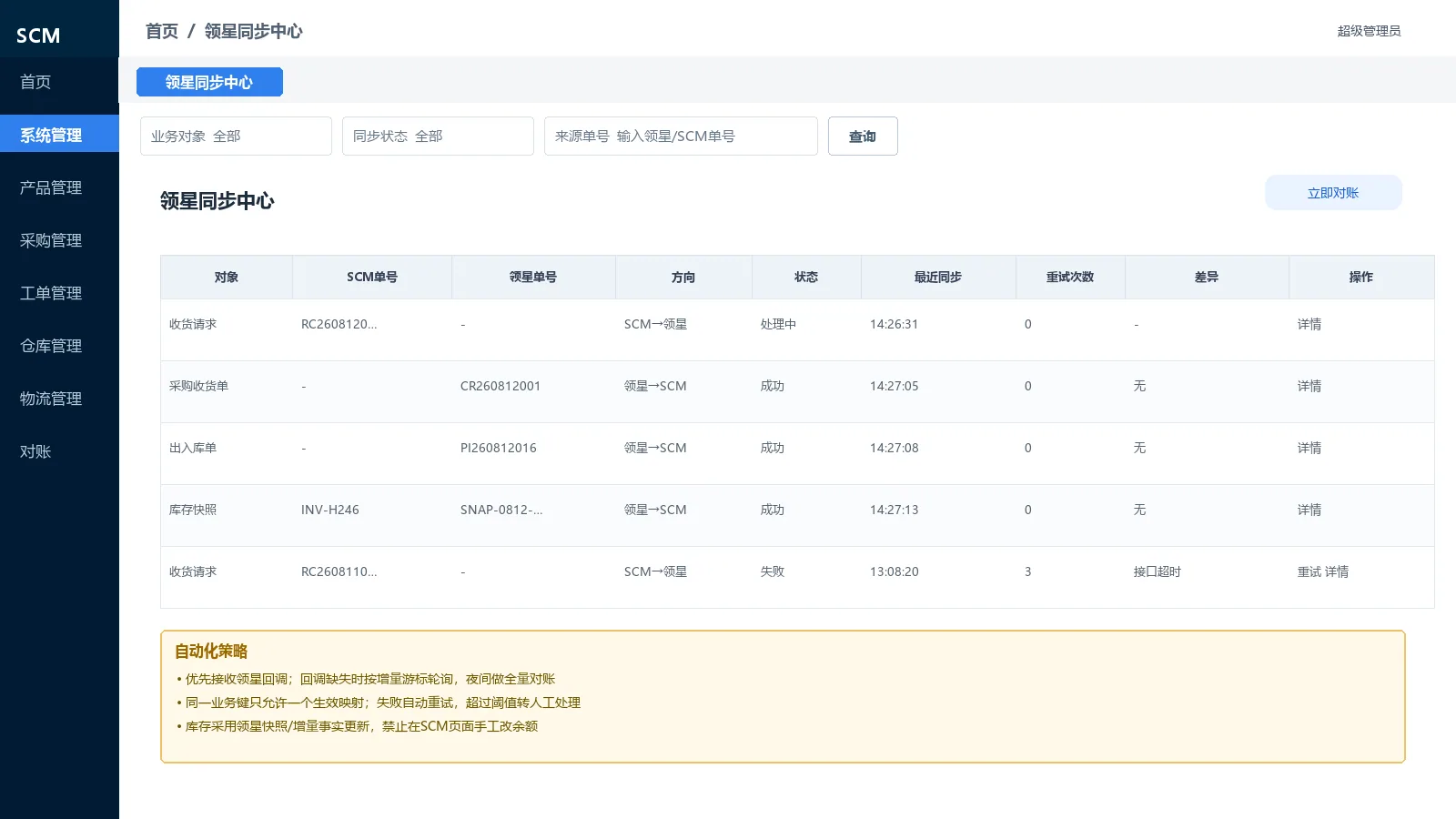Click the 处理中 status cell
Viewport: 1456px width, 819px height.
point(778,324)
